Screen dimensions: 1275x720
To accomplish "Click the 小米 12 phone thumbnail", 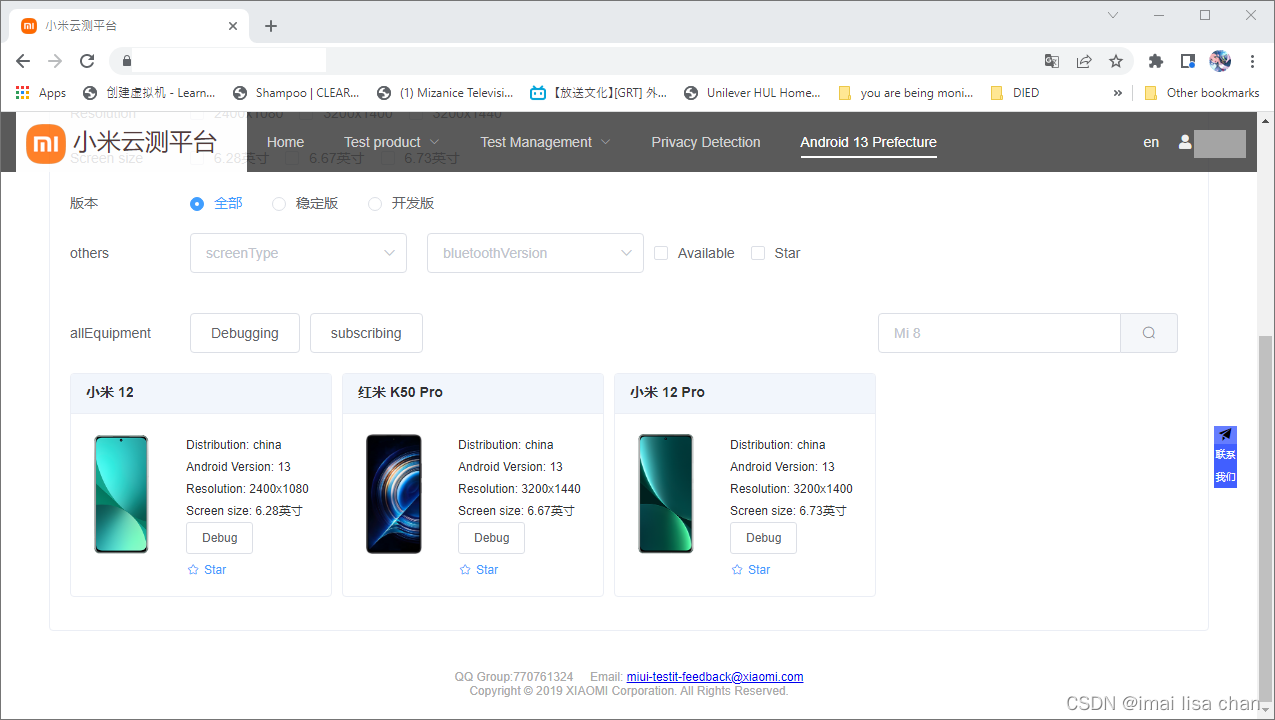I will [121, 494].
